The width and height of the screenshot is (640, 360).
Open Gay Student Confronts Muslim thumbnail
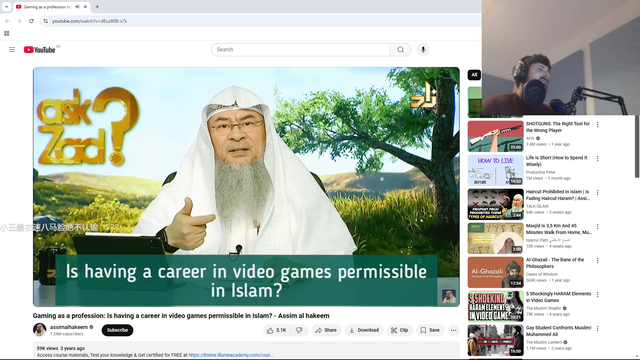496,340
